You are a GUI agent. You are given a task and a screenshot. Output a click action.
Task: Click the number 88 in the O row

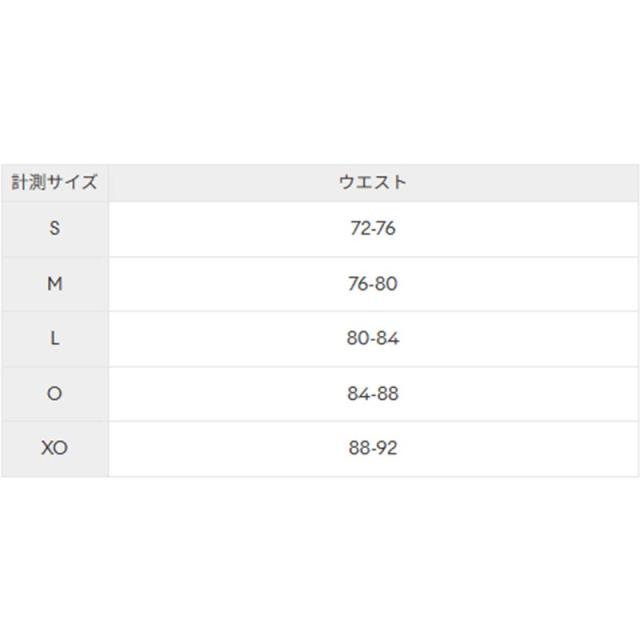coord(387,393)
